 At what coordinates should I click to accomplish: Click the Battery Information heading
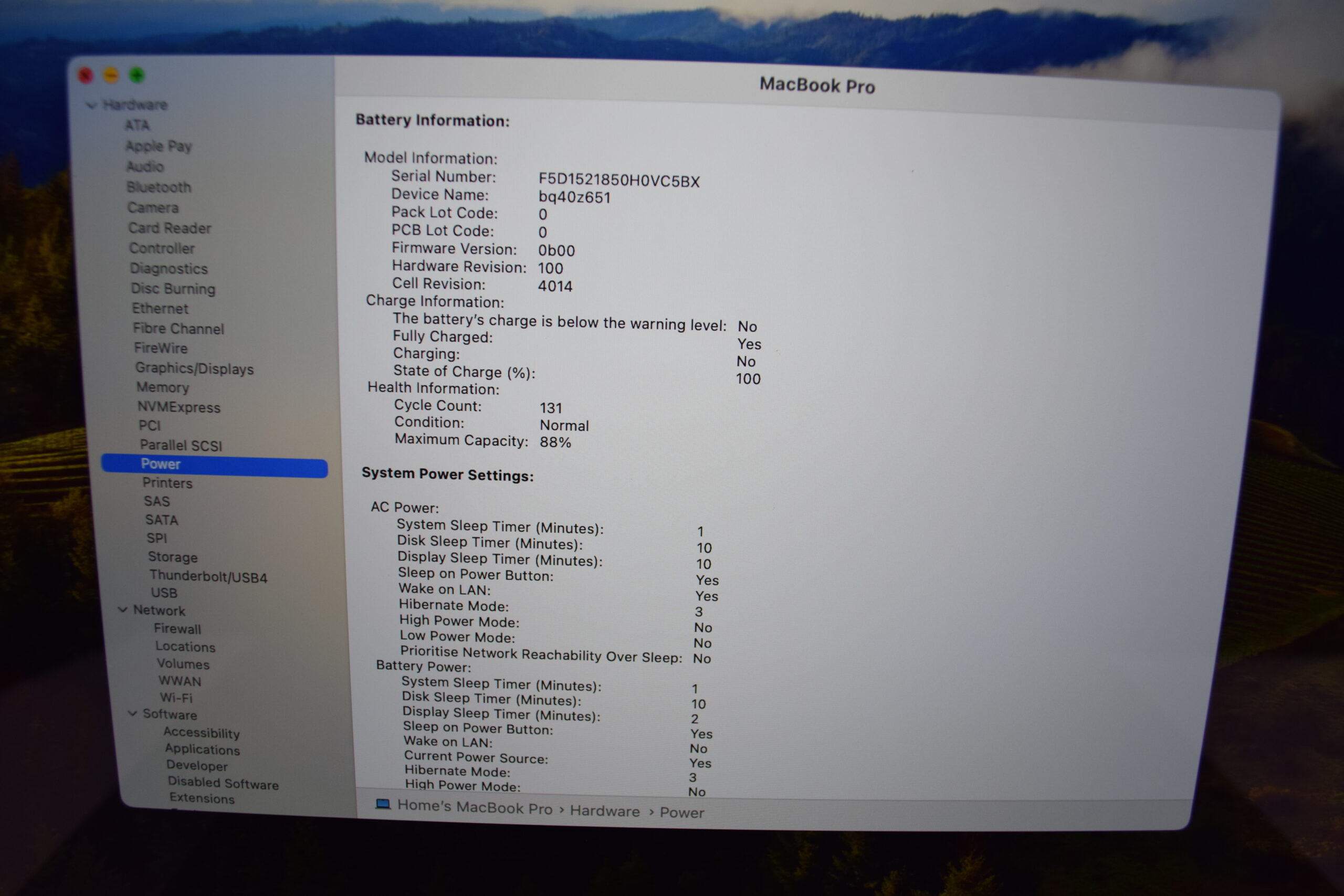coord(432,120)
